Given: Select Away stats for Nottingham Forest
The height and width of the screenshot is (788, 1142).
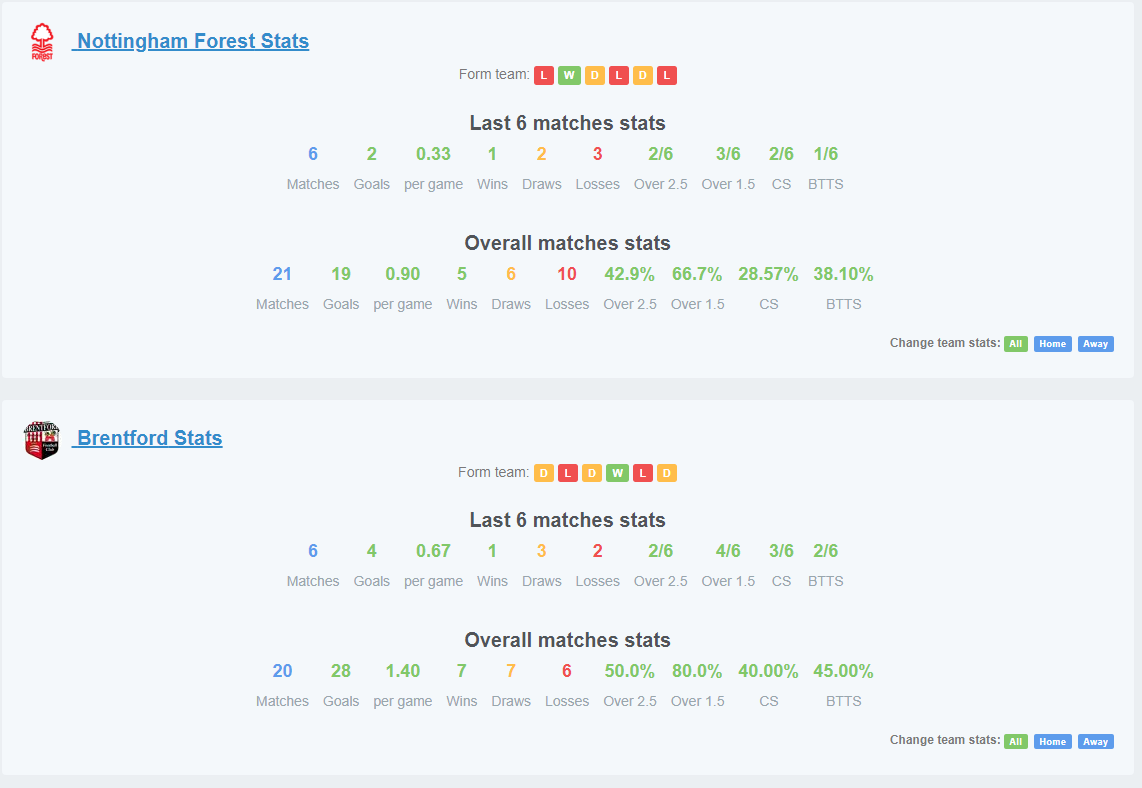Looking at the screenshot, I should point(1095,344).
